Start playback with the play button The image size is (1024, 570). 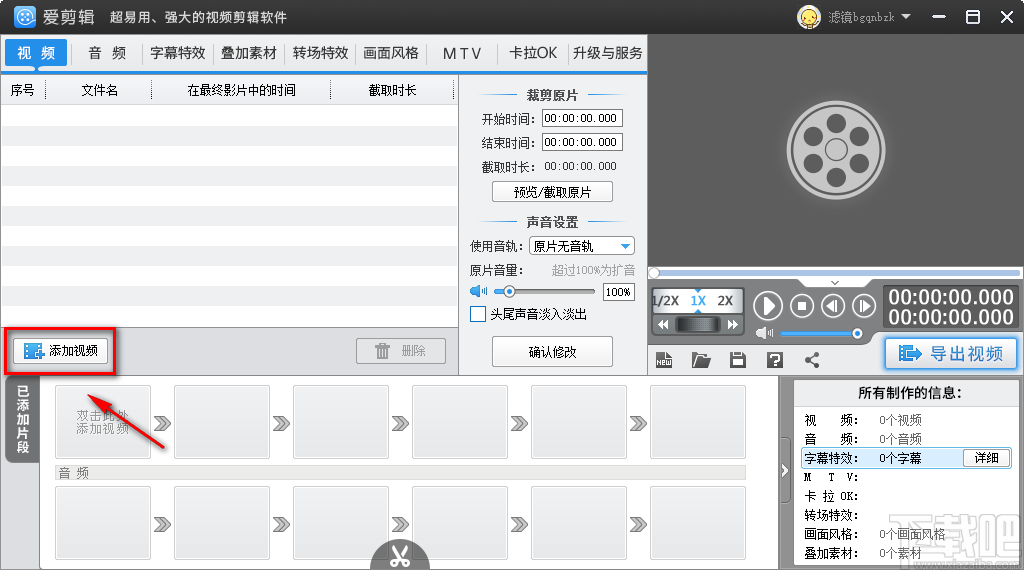tap(768, 306)
